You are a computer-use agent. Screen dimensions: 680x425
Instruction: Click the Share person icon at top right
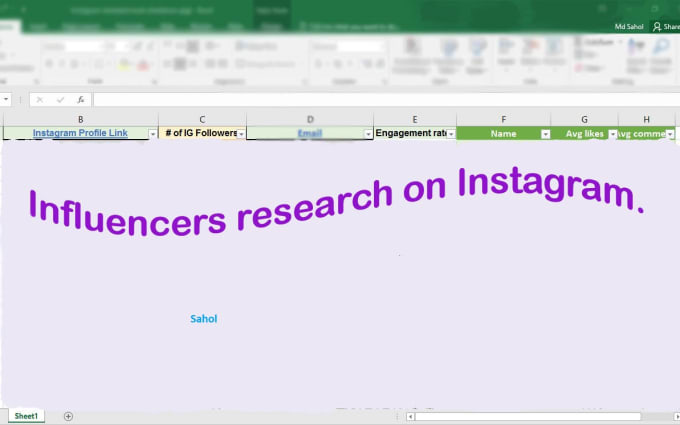tap(658, 27)
